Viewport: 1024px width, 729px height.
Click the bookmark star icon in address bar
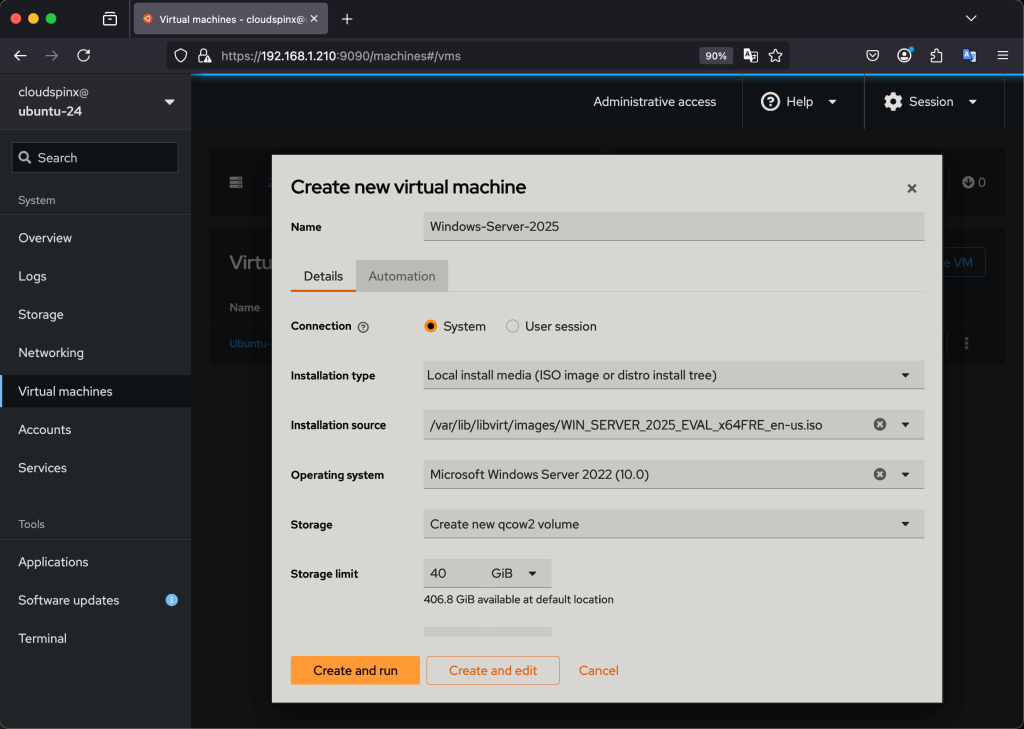[x=775, y=56]
